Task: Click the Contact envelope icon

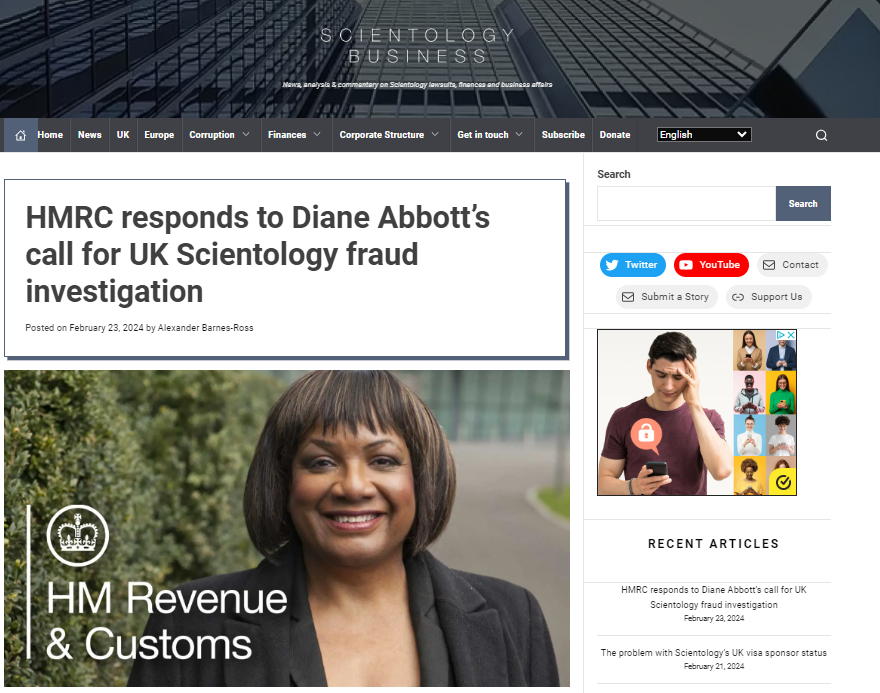Action: point(769,265)
